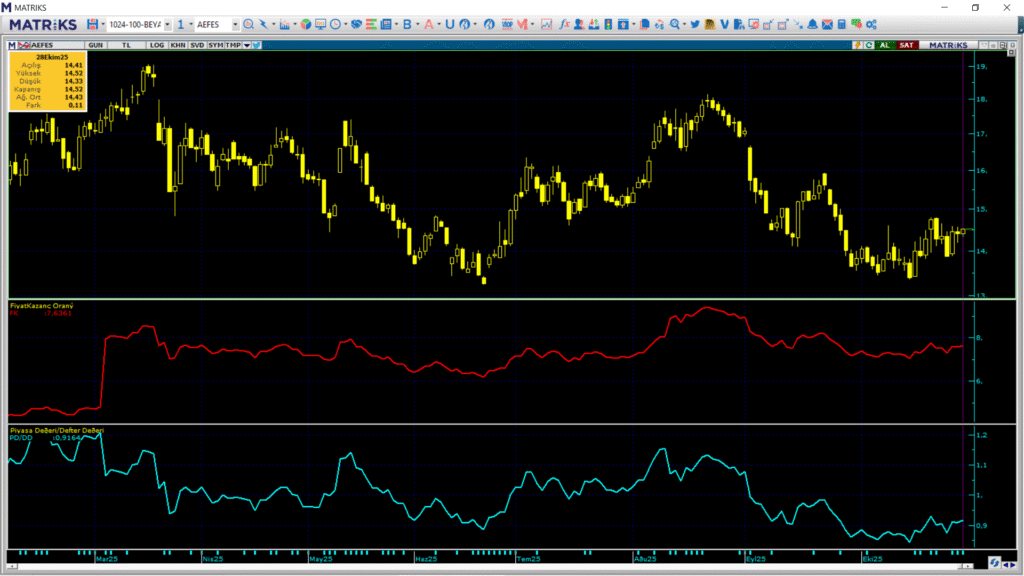Viewport: 1024px width, 576px height.
Task: Toggle the SVD chart option
Action: pyautogui.click(x=197, y=45)
